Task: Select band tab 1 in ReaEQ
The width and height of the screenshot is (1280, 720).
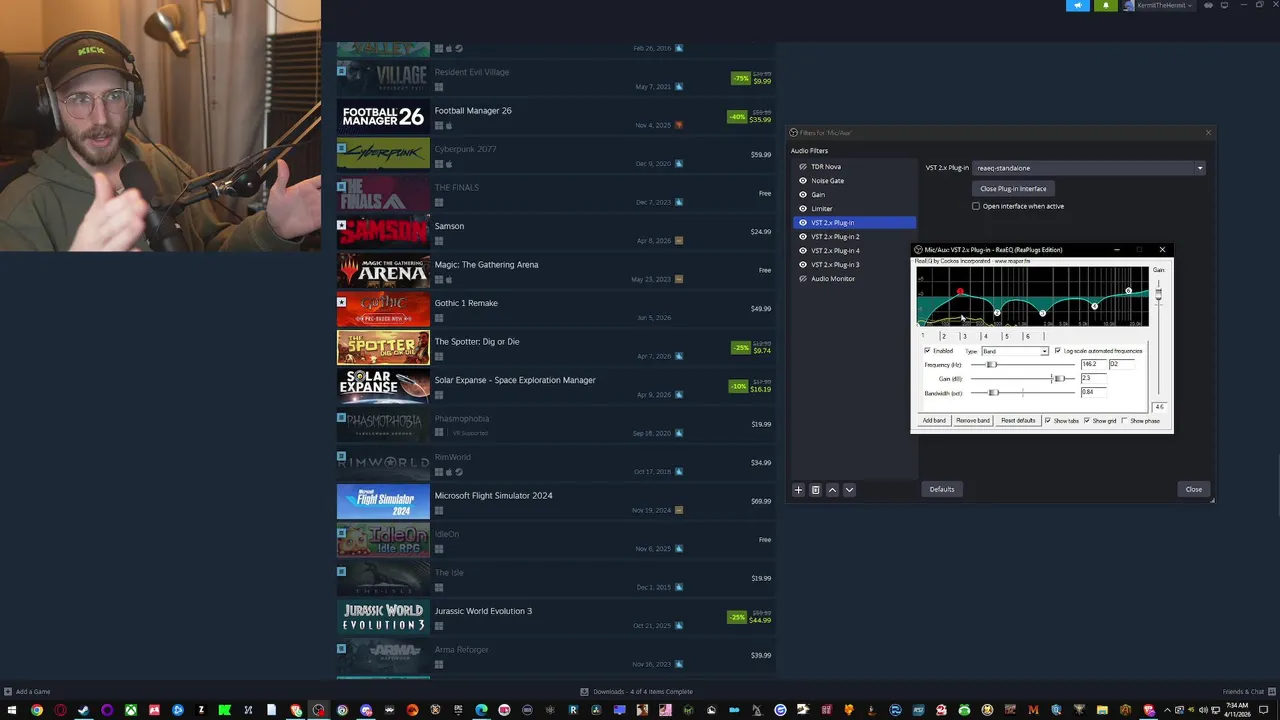Action: point(923,336)
